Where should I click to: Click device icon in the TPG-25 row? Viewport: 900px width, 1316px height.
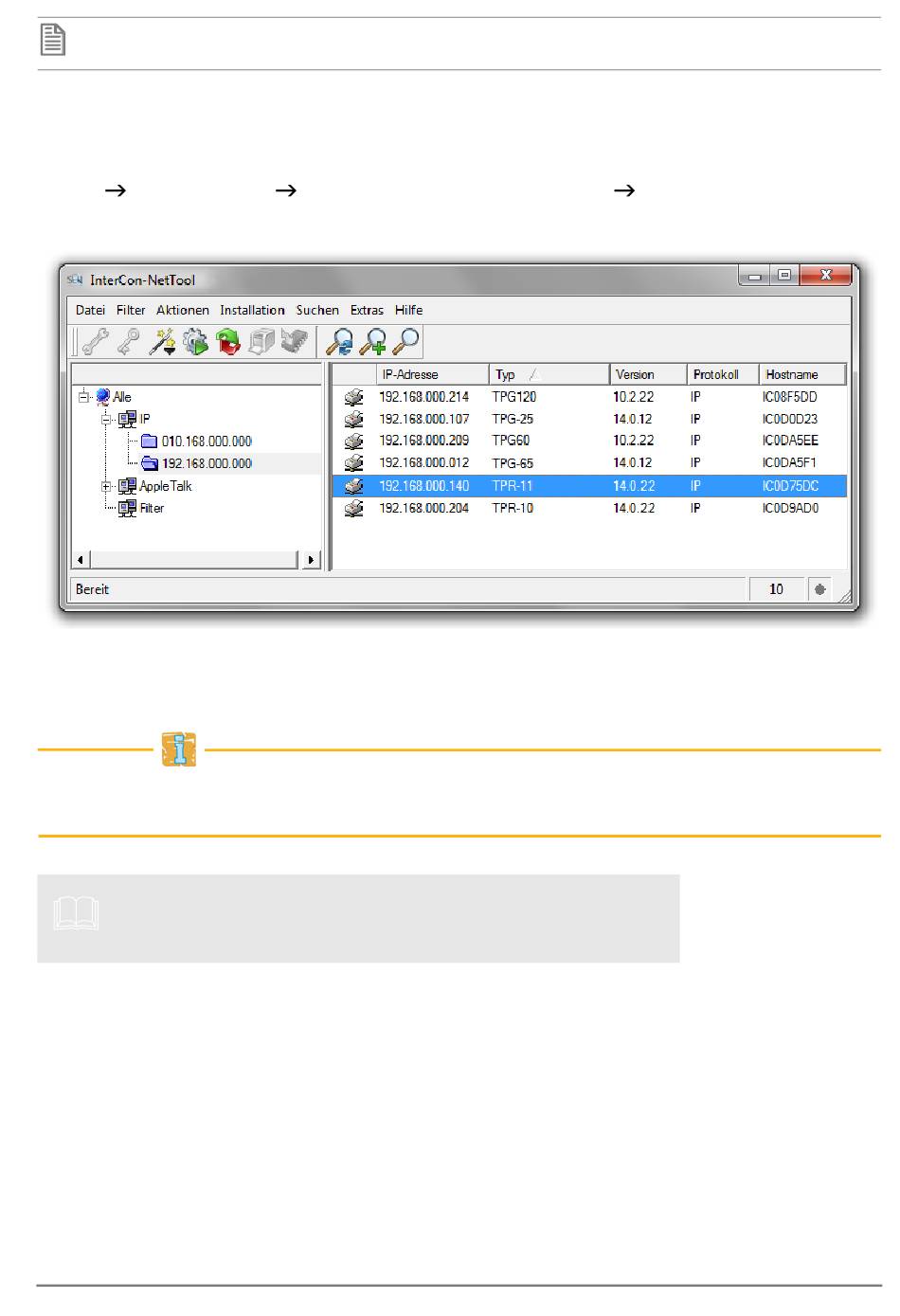(x=353, y=419)
